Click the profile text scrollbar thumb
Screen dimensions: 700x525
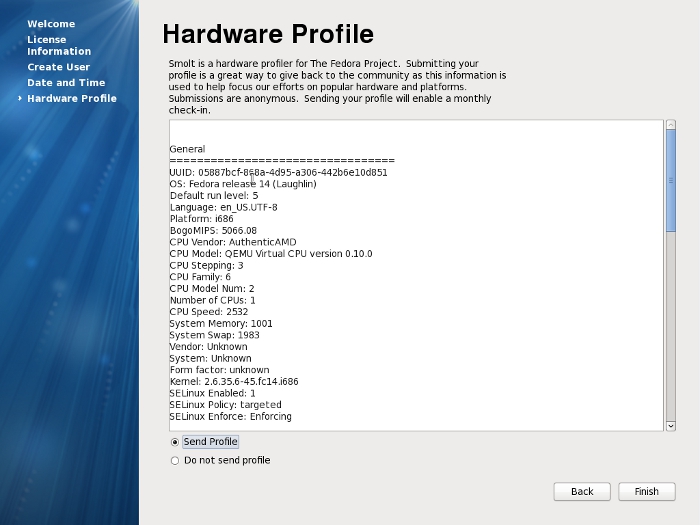click(670, 180)
